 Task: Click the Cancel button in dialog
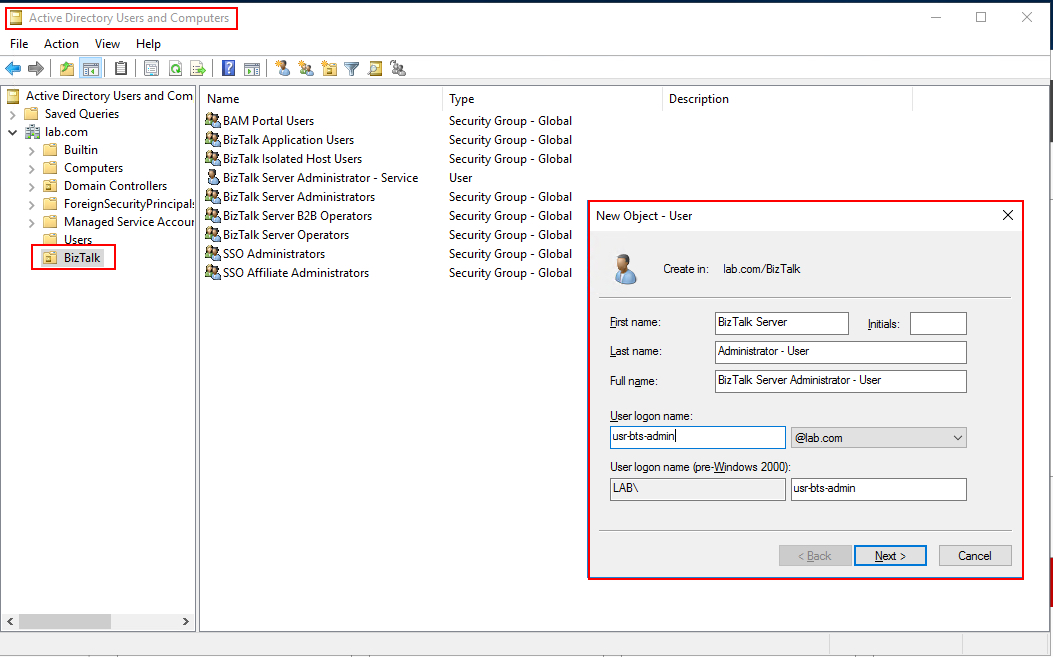974,556
